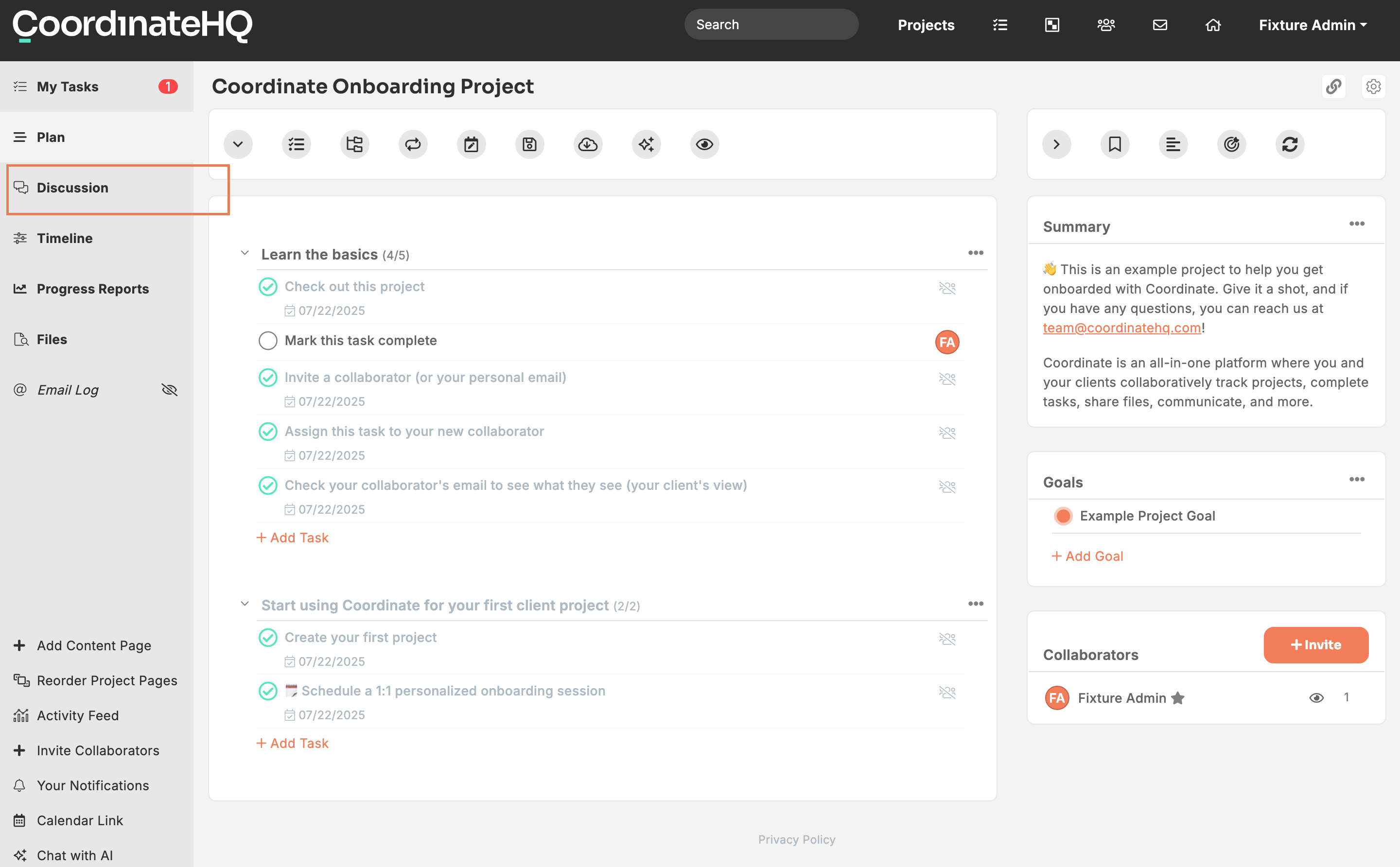The height and width of the screenshot is (867, 1400).
Task: Open the Timeline page
Action: click(x=96, y=239)
